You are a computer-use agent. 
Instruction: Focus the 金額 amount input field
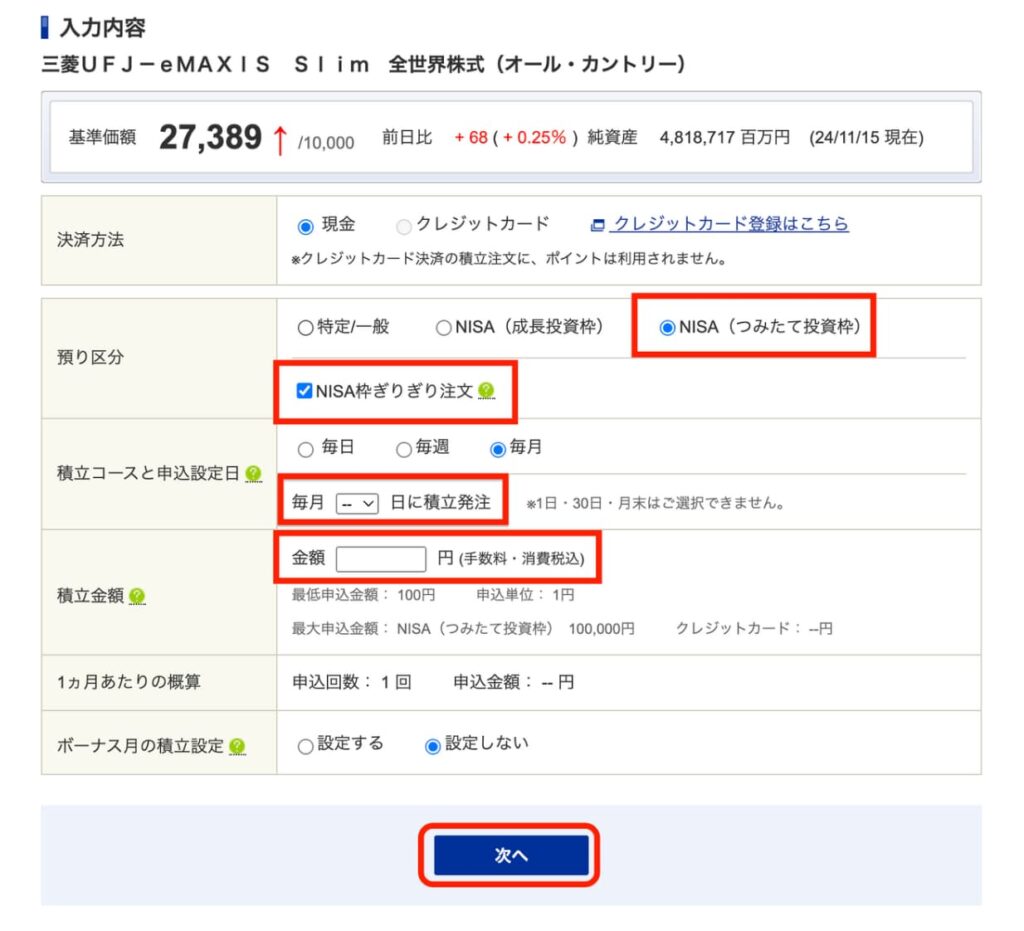pos(381,559)
